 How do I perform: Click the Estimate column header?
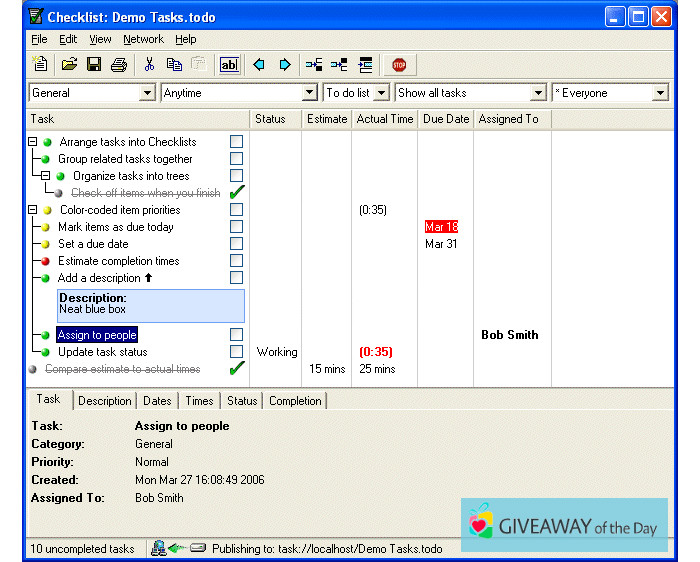(327, 119)
